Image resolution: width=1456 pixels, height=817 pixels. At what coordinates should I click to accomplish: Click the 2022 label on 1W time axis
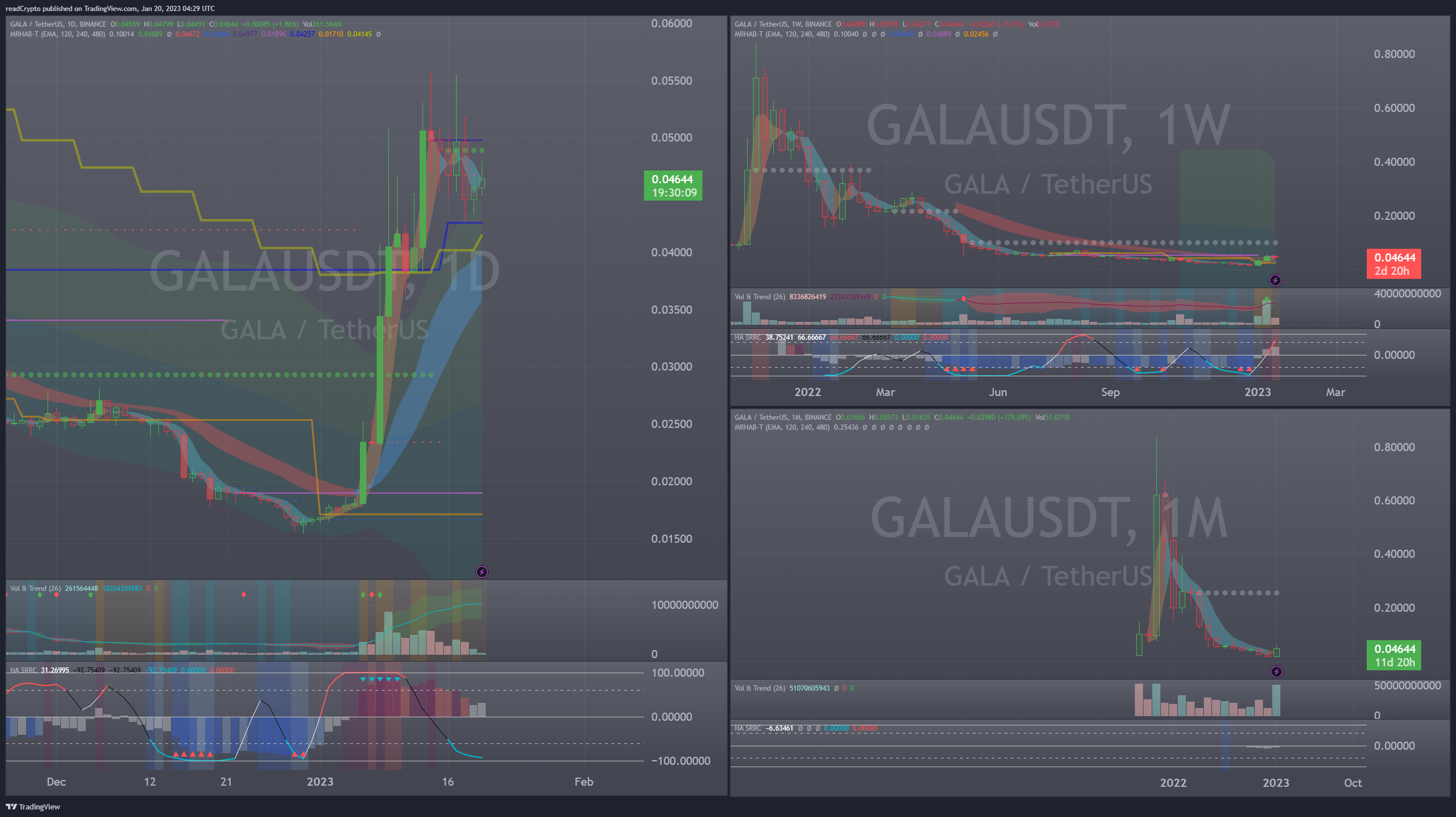tap(807, 392)
